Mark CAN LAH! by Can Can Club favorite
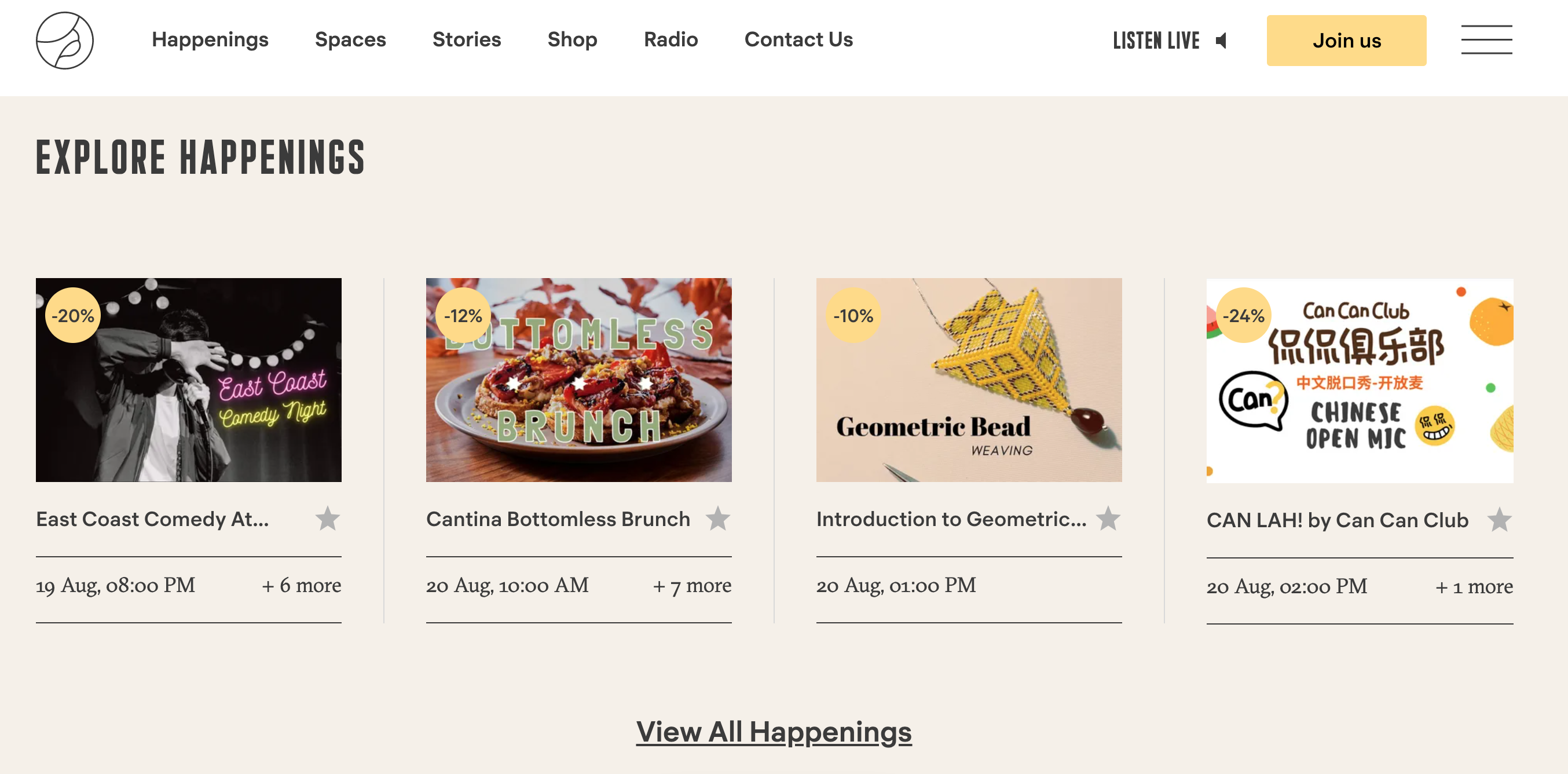 coord(1499,520)
